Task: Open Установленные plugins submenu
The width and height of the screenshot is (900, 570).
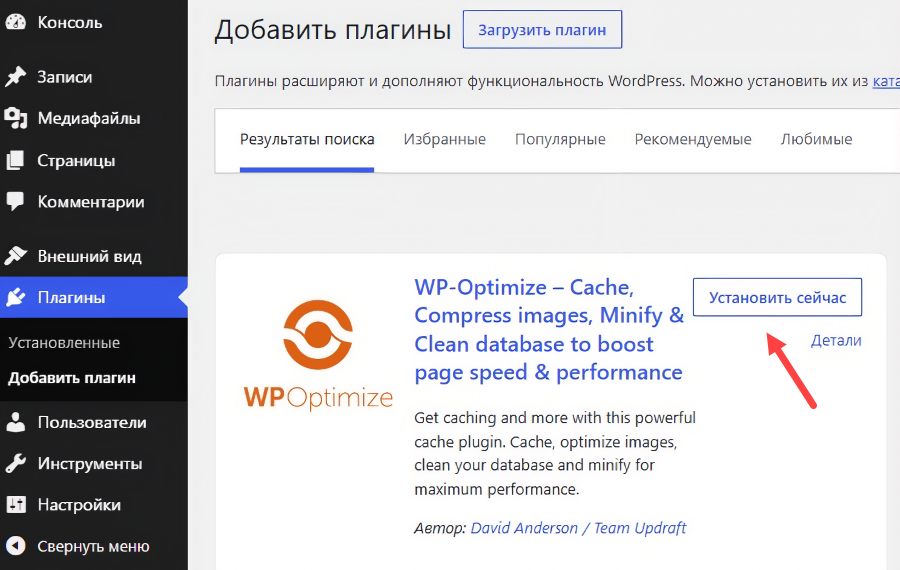Action: coord(64,343)
